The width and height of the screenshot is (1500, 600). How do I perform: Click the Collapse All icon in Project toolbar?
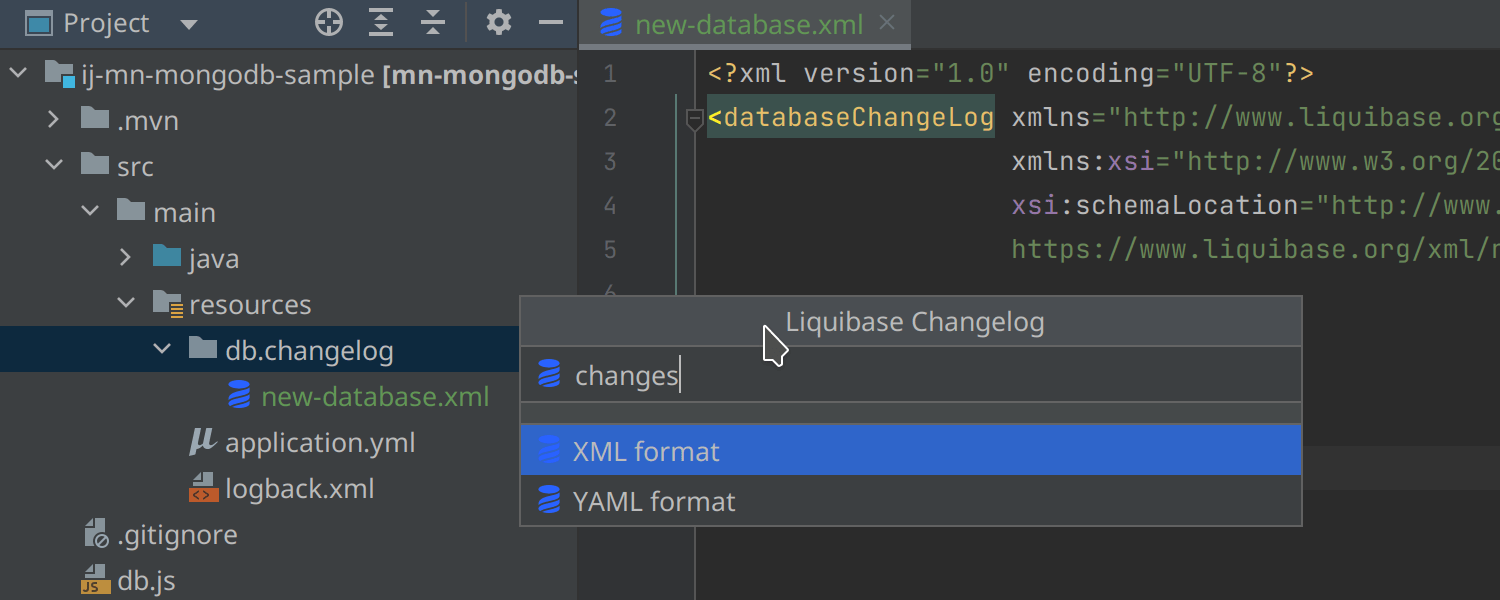[x=432, y=23]
